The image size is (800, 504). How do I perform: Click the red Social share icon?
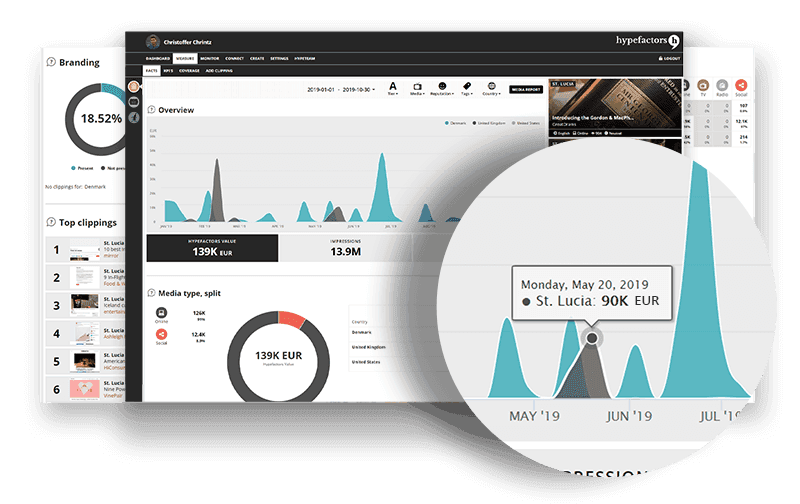(741, 87)
